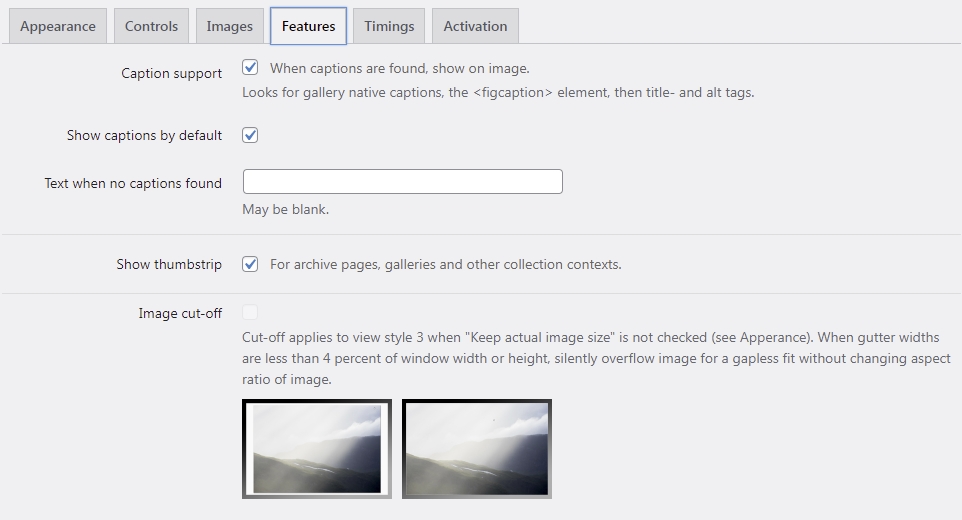Focus the no-captions text input field

[x=402, y=182]
